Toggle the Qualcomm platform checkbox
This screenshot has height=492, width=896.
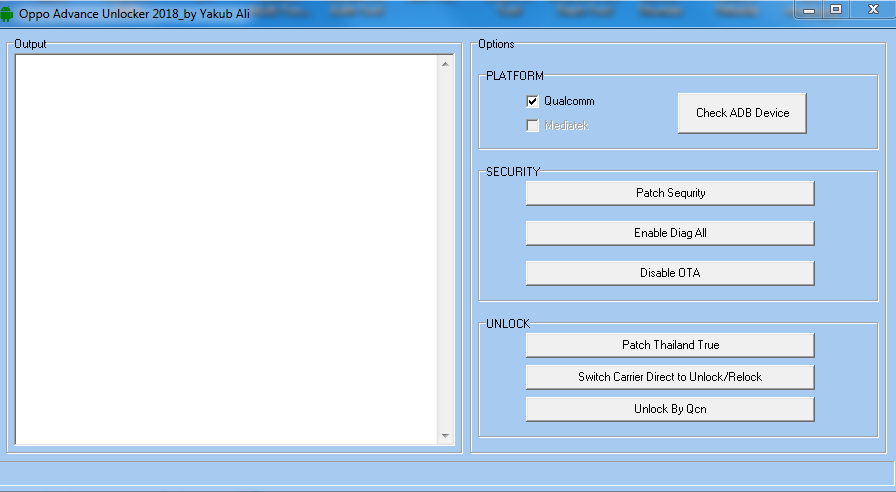[532, 101]
